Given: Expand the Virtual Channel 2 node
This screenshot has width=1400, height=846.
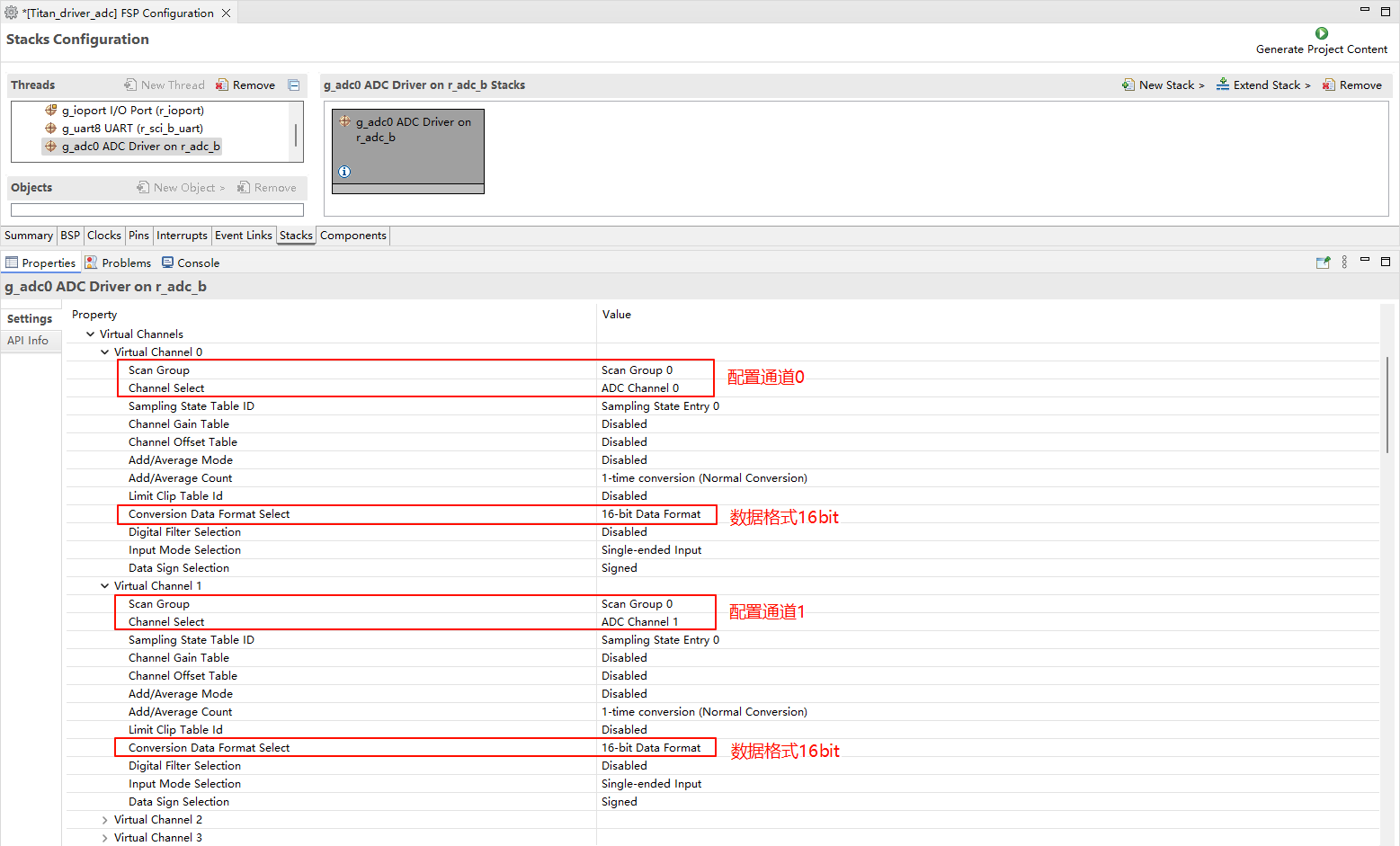Looking at the screenshot, I should [x=105, y=820].
